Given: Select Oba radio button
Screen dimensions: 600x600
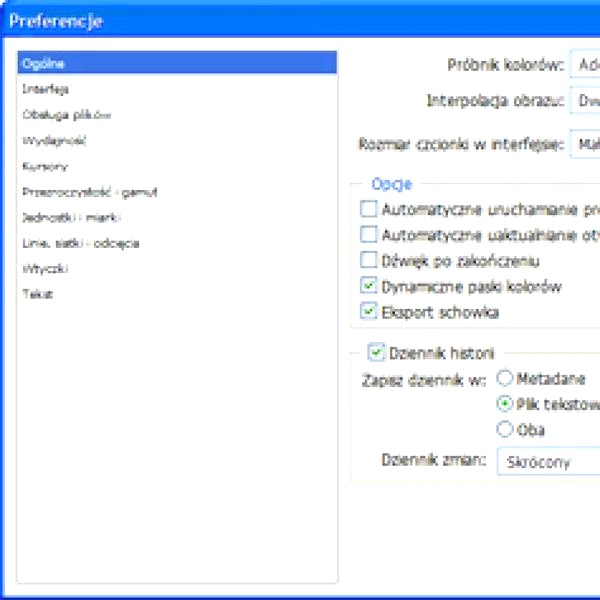Looking at the screenshot, I should [504, 429].
